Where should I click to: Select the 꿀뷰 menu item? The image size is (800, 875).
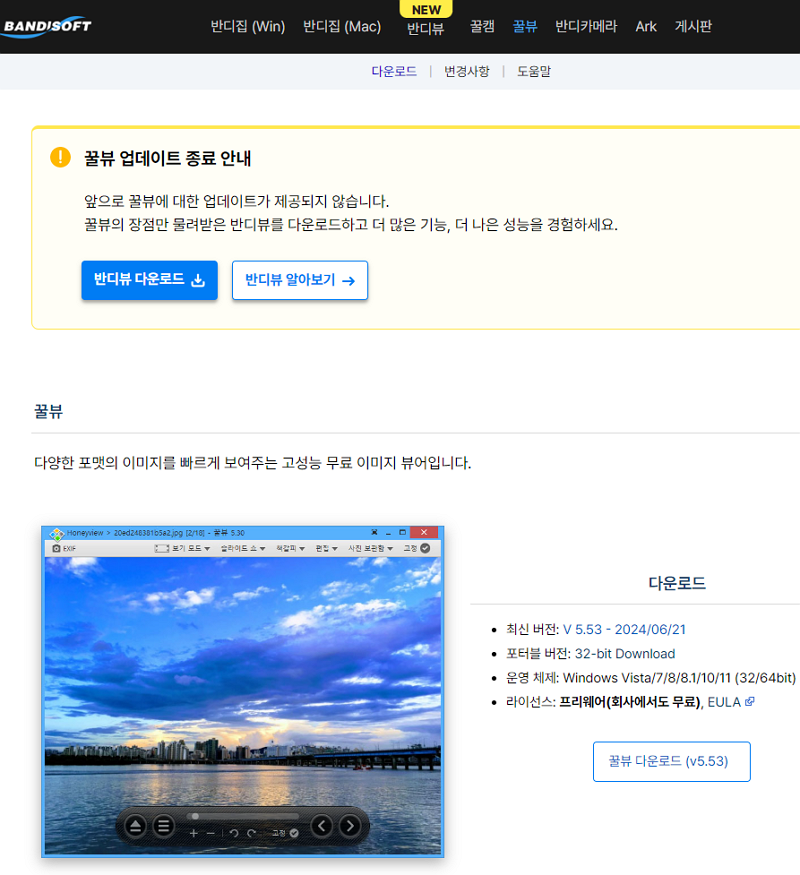(525, 26)
